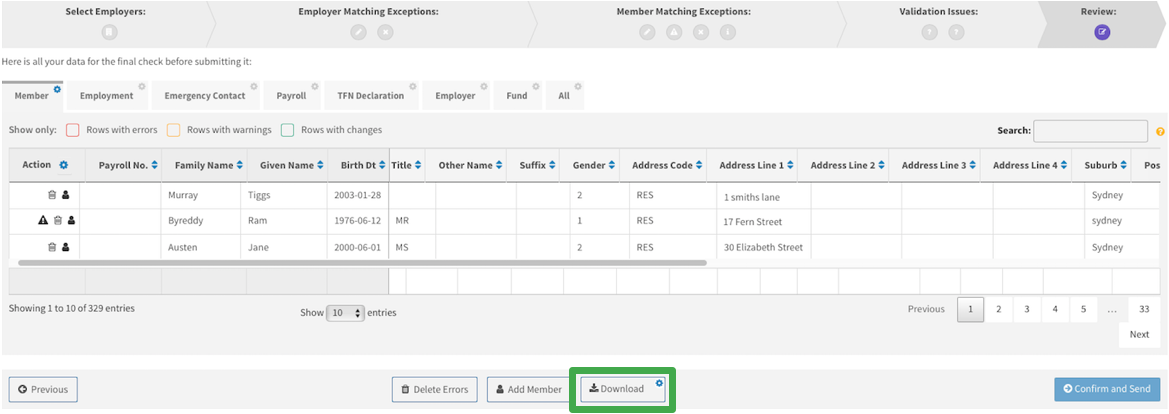Open member details for Murray Tiggs via person icon

tap(66, 195)
